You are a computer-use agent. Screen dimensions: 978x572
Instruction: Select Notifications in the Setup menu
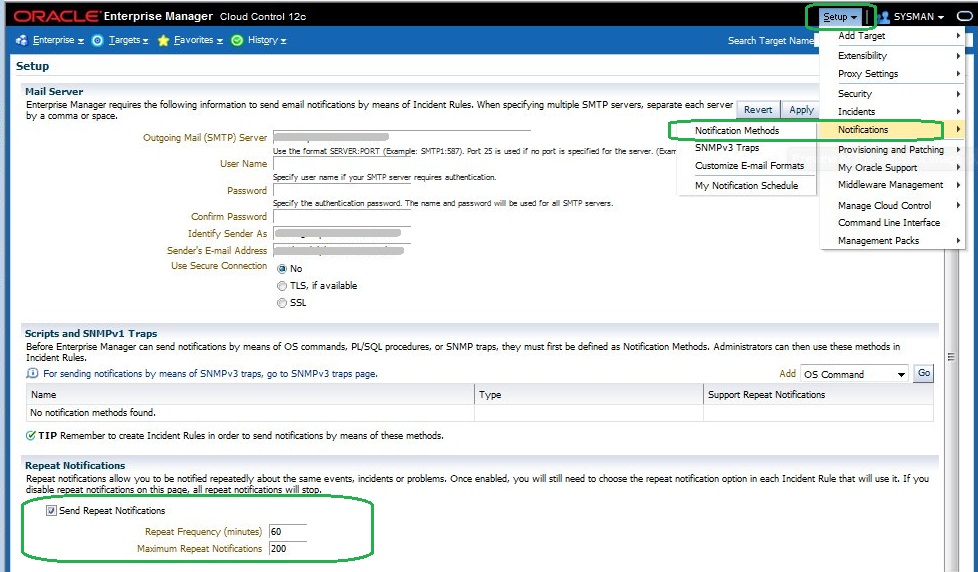coord(892,130)
